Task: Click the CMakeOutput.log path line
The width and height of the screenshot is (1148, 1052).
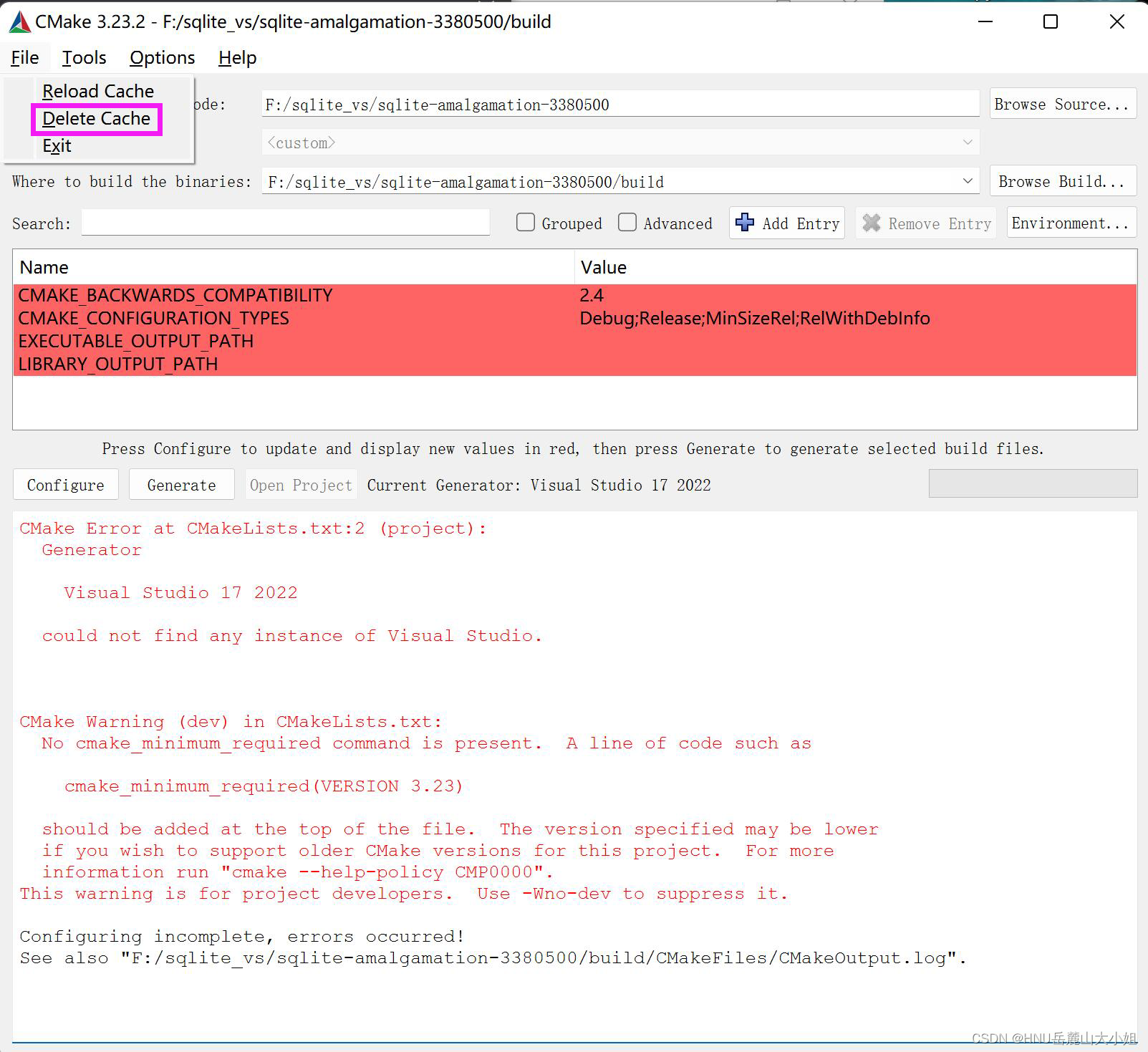Action: tap(493, 958)
